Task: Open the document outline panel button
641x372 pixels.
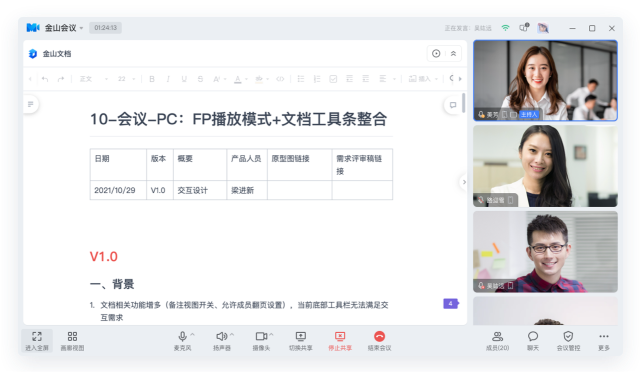Action: (x=31, y=104)
